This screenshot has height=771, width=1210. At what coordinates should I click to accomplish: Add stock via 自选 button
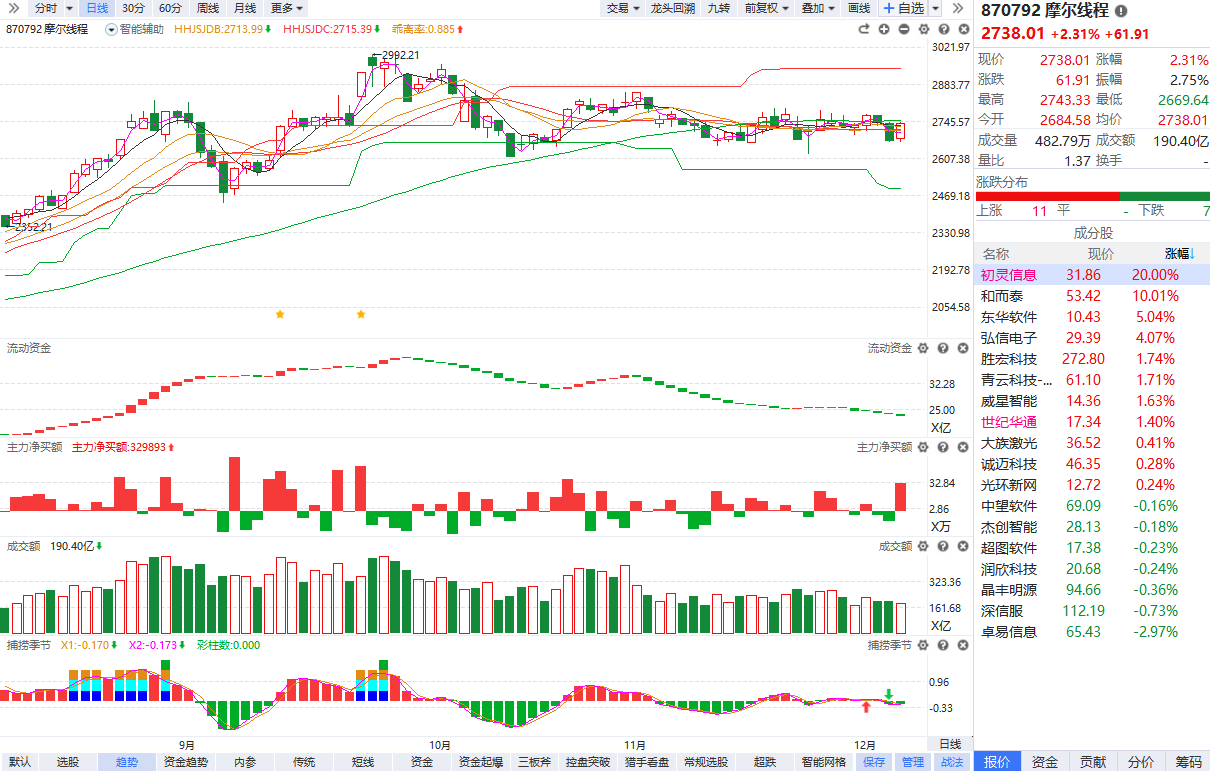pyautogui.click(x=904, y=8)
